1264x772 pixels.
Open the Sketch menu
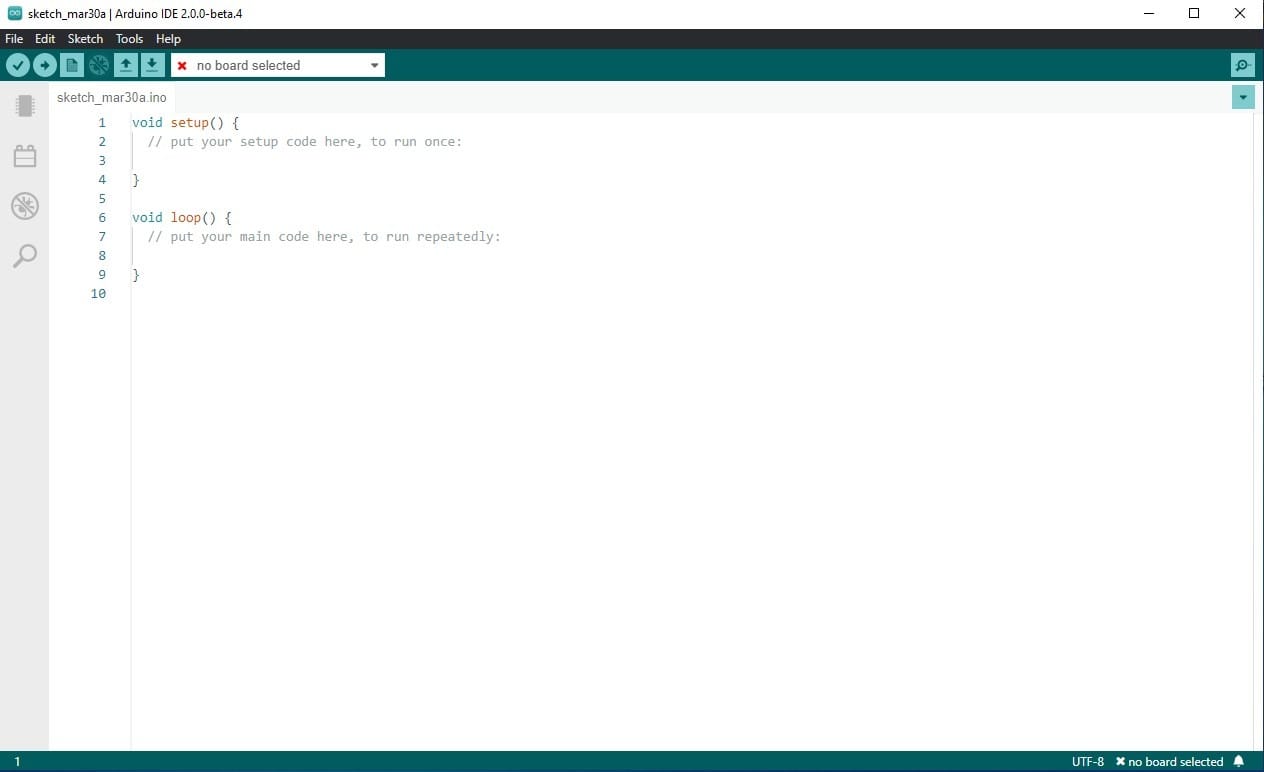(85, 39)
